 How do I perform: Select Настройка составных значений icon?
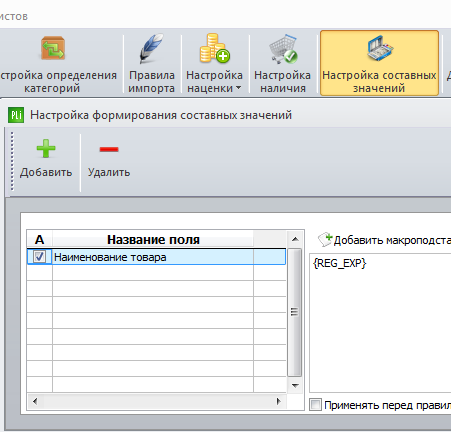point(380,49)
